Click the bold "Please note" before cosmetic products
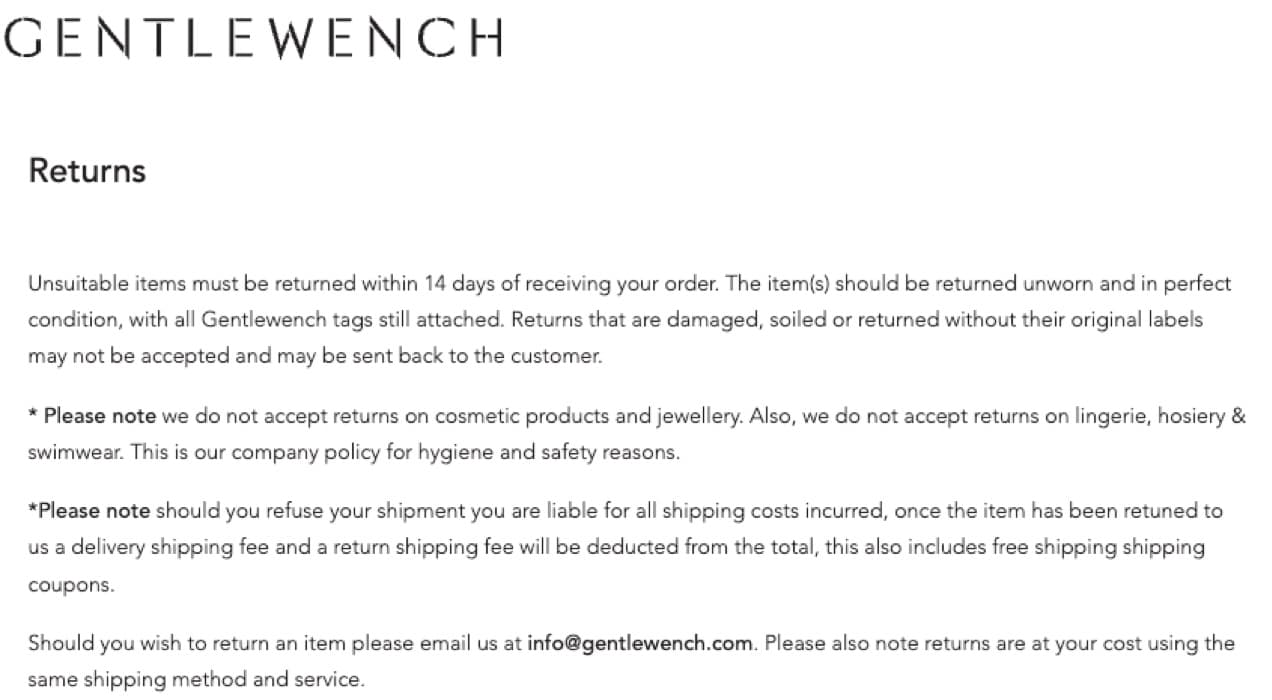The width and height of the screenshot is (1272, 700). [x=100, y=416]
